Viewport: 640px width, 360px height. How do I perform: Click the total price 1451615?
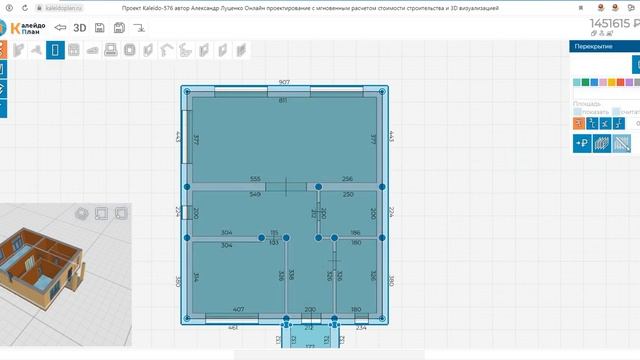coord(615,24)
